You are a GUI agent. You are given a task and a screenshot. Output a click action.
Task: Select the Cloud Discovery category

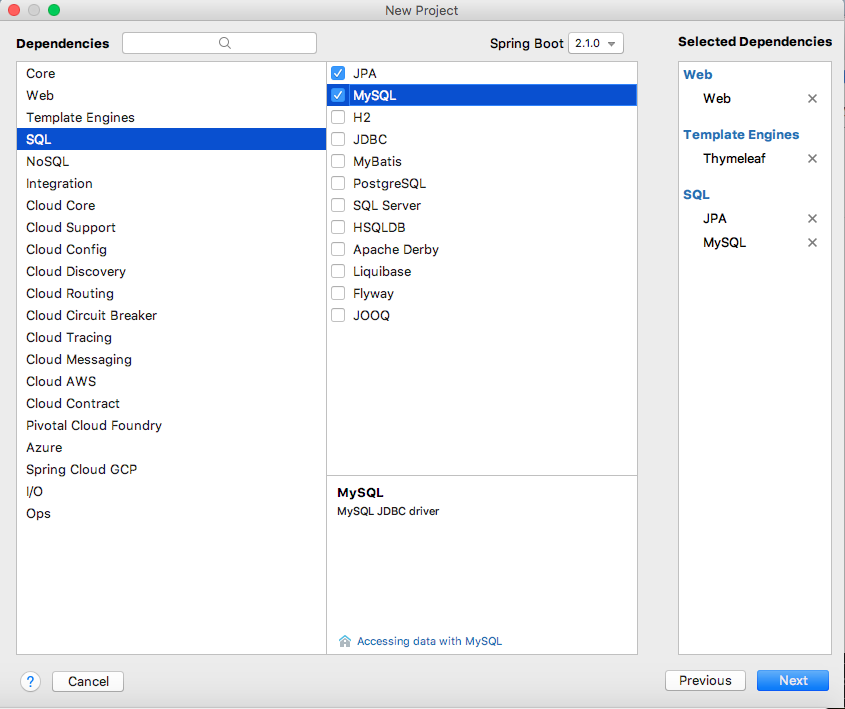pyautogui.click(x=171, y=271)
